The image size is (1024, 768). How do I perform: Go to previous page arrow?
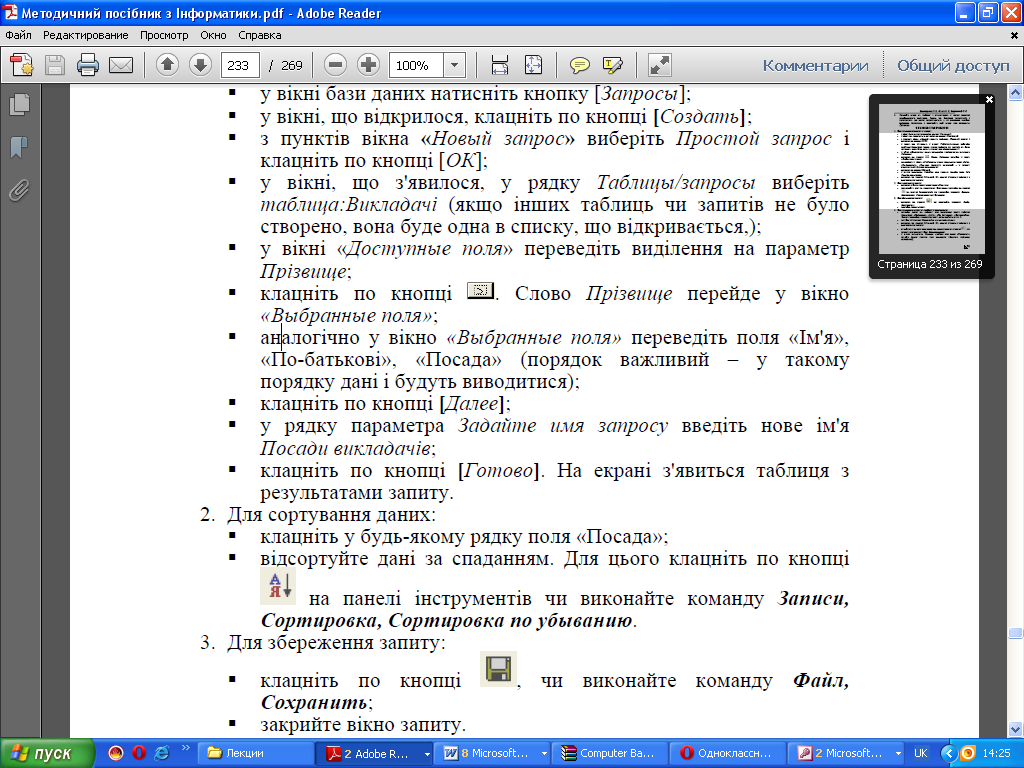[167, 65]
